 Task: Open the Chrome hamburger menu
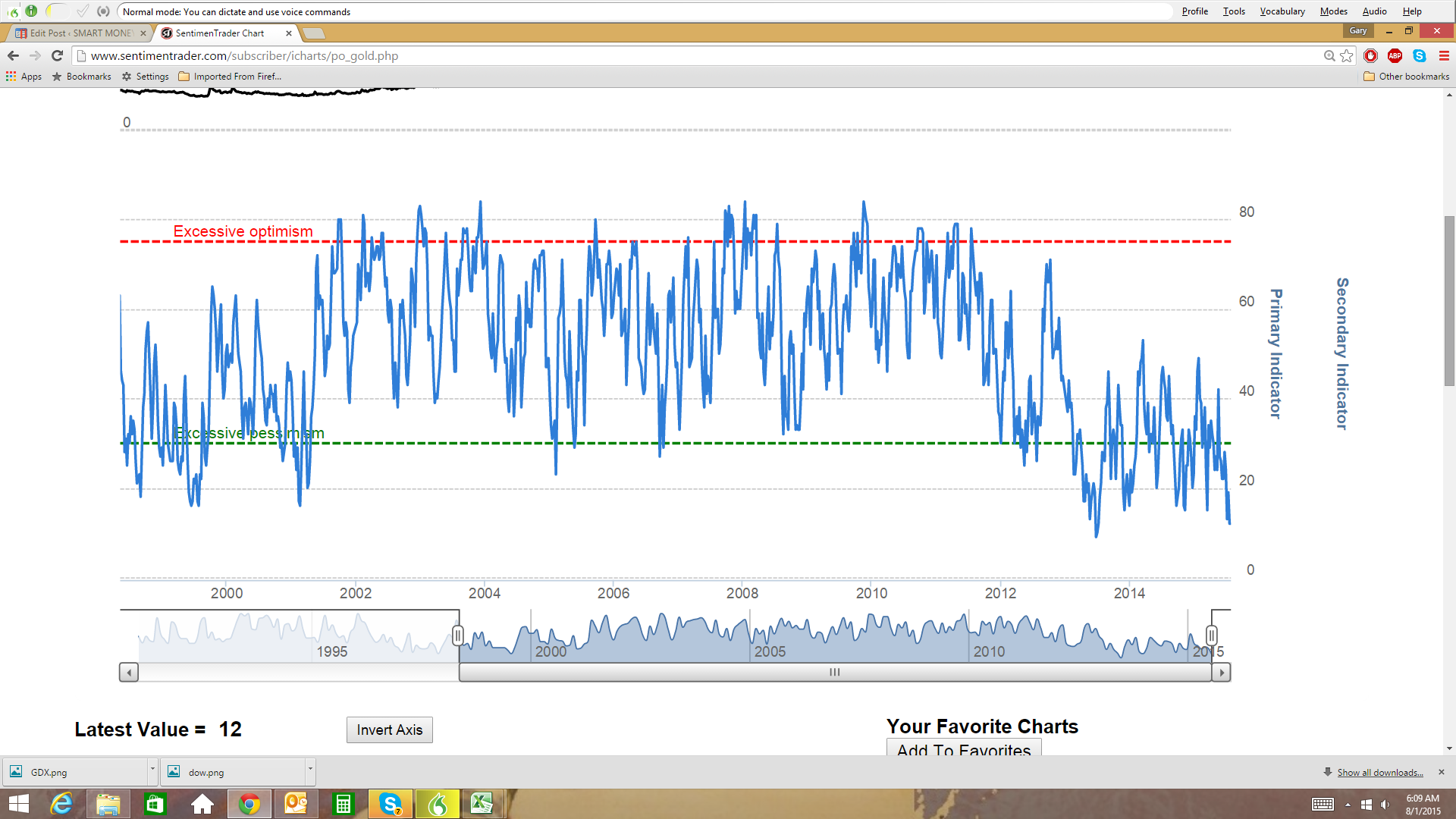1444,55
